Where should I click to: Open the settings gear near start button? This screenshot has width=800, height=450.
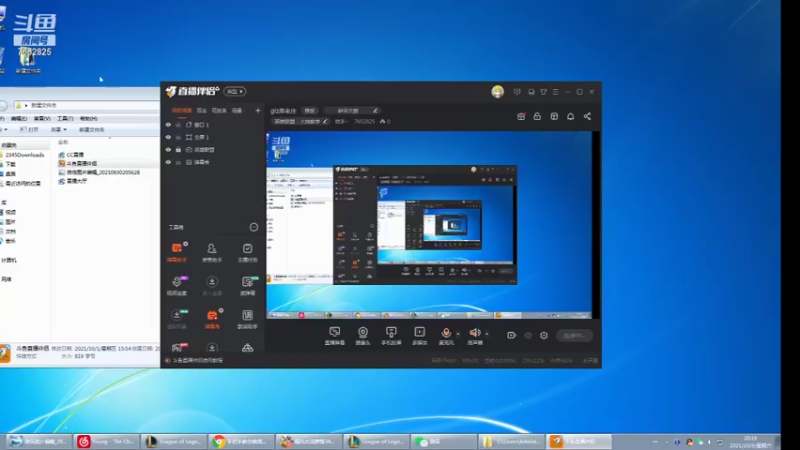544,335
